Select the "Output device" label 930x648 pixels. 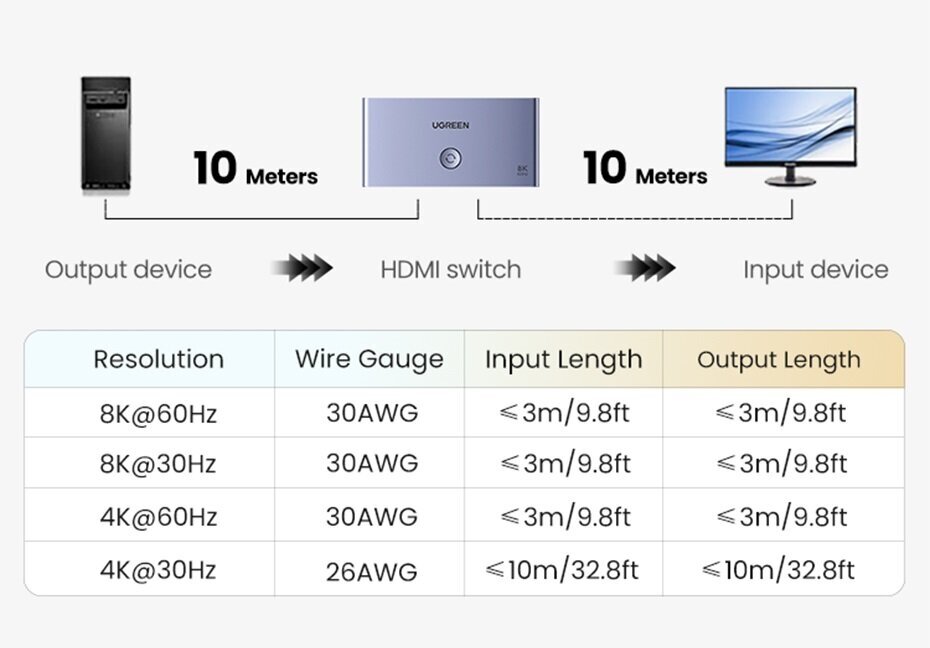coord(128,269)
